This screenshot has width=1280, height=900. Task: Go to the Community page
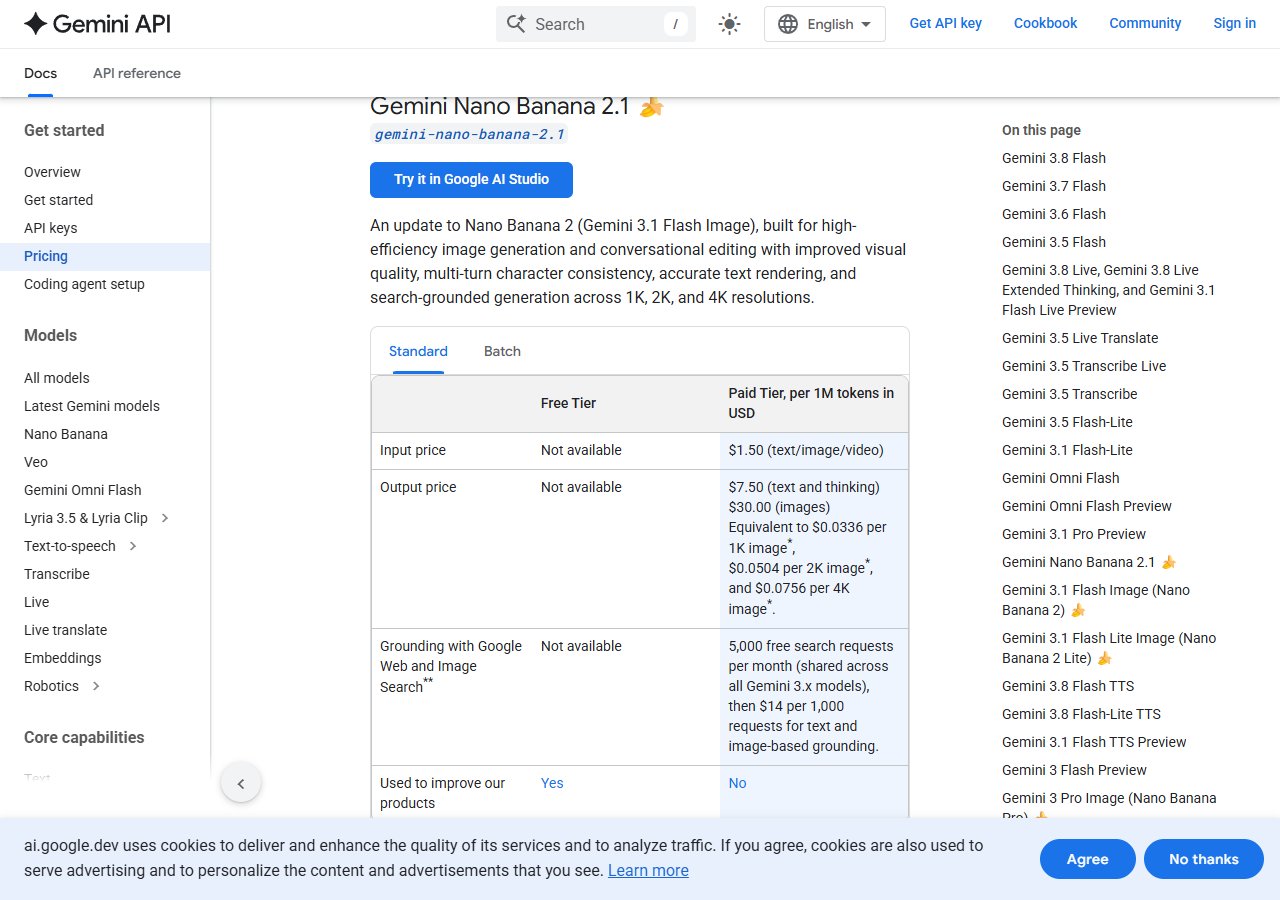pos(1145,23)
